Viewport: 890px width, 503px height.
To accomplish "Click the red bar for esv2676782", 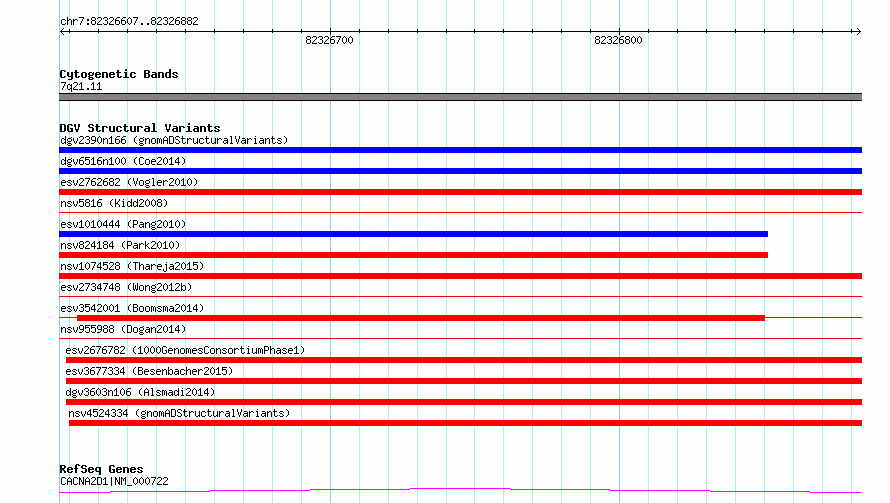I will click(x=464, y=360).
